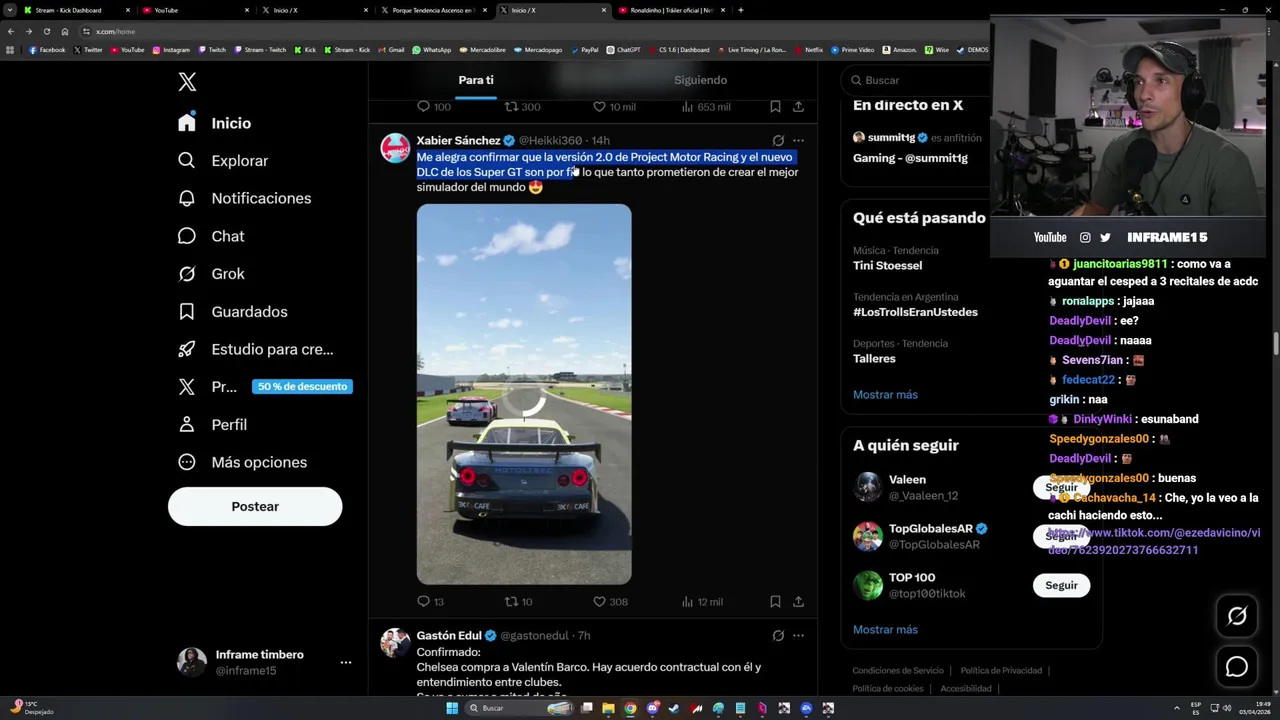Open more options on Xabier Sánchez post
Viewport: 1280px width, 720px height.
(x=798, y=141)
